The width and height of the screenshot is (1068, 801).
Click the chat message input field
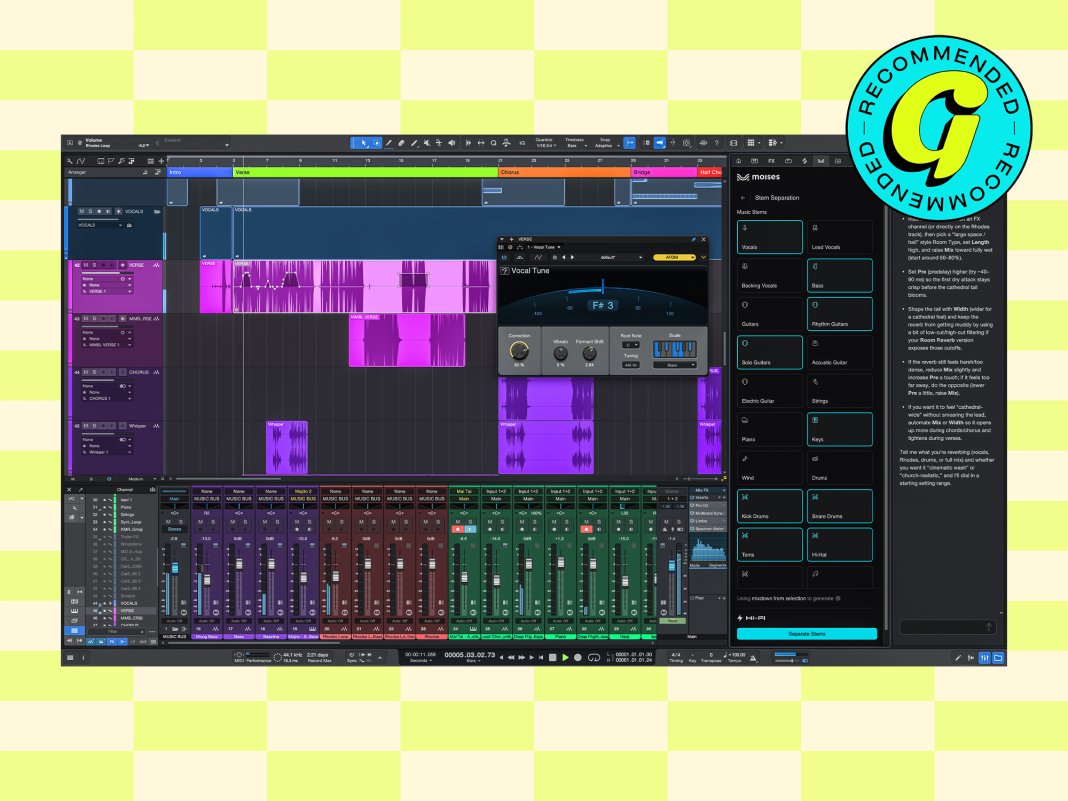pos(947,627)
